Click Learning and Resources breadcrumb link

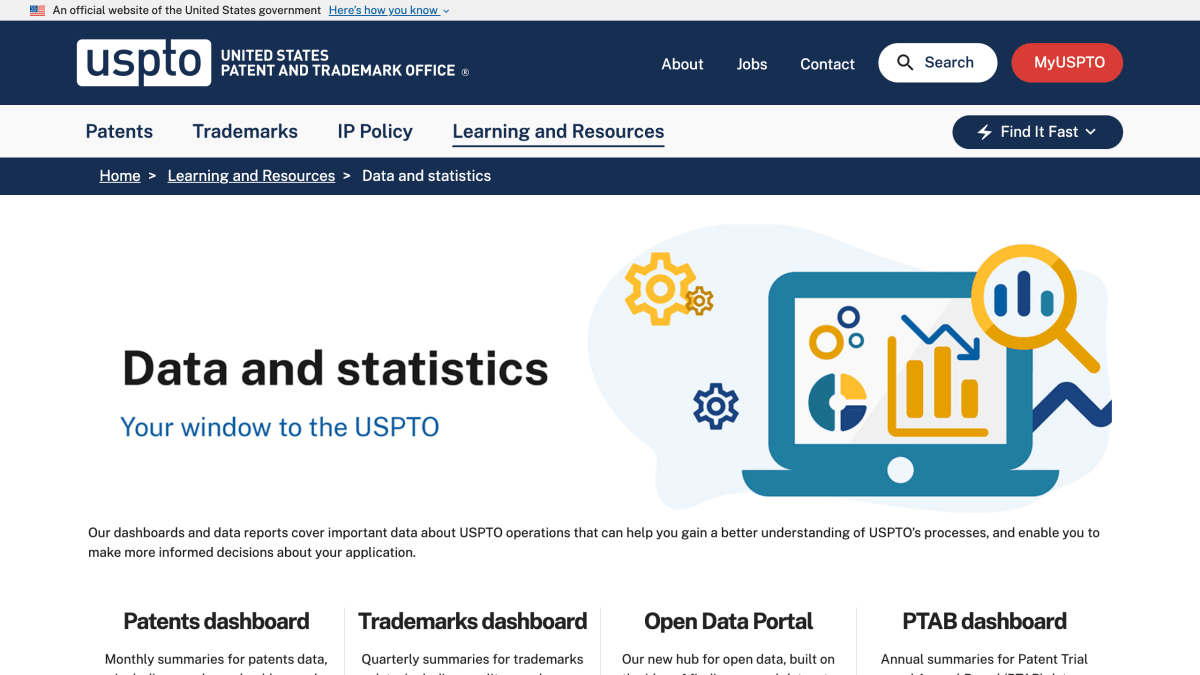251,176
